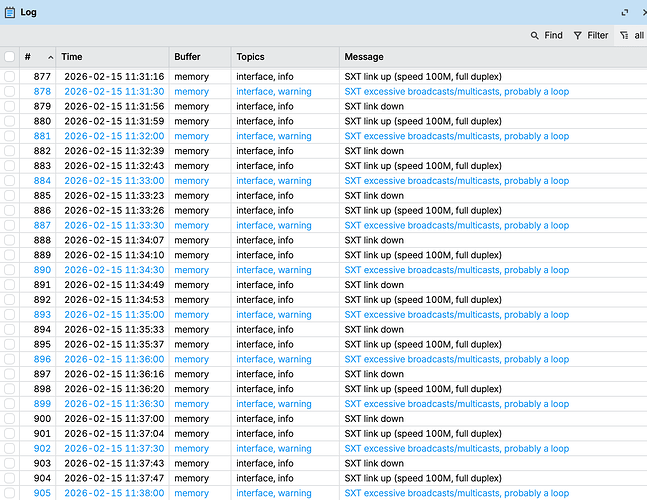Select checkbox for log row 884
This screenshot has width=647, height=500.
tap(10, 181)
